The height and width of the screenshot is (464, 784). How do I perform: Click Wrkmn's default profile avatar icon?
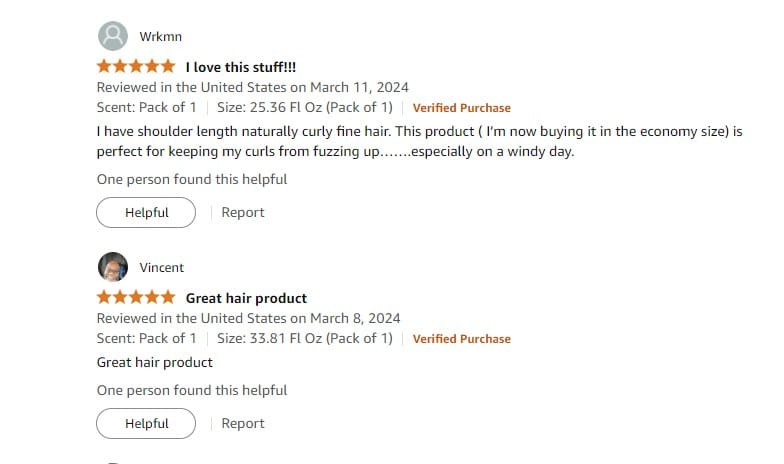coord(112,36)
